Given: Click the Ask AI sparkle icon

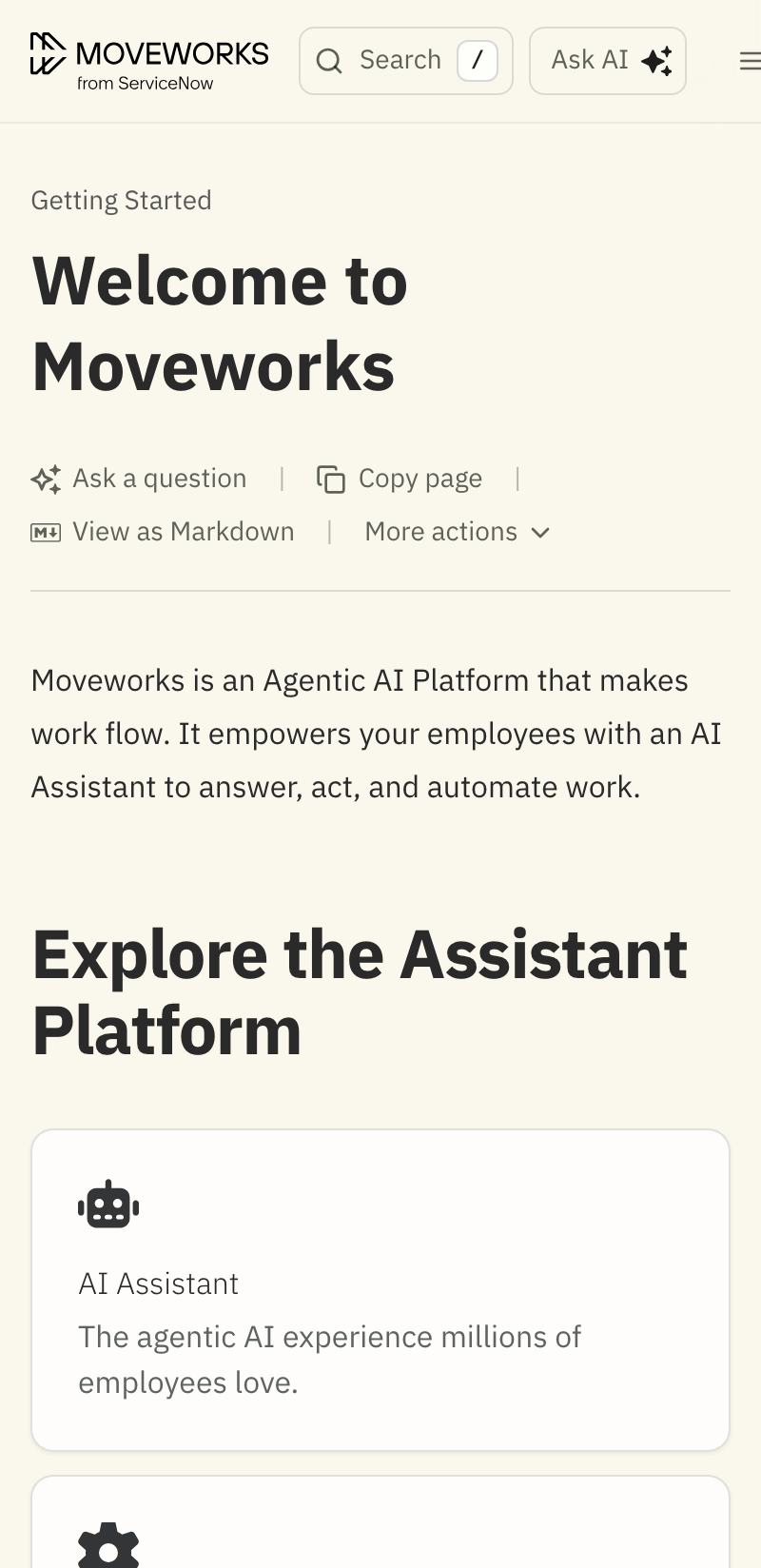Looking at the screenshot, I should [657, 61].
